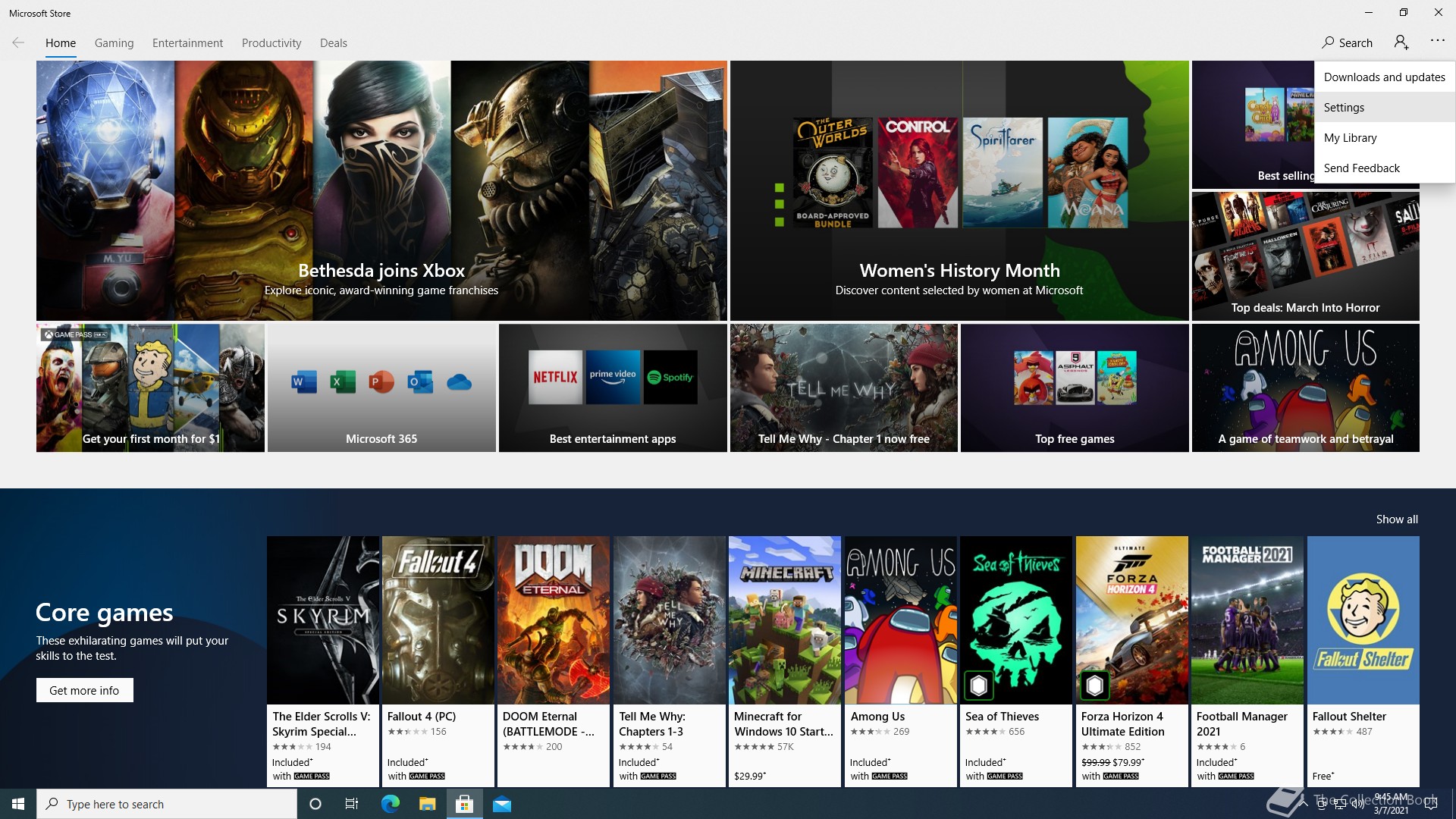The height and width of the screenshot is (819, 1456).
Task: Select the Fallout Shelter card
Action: 1363,661
